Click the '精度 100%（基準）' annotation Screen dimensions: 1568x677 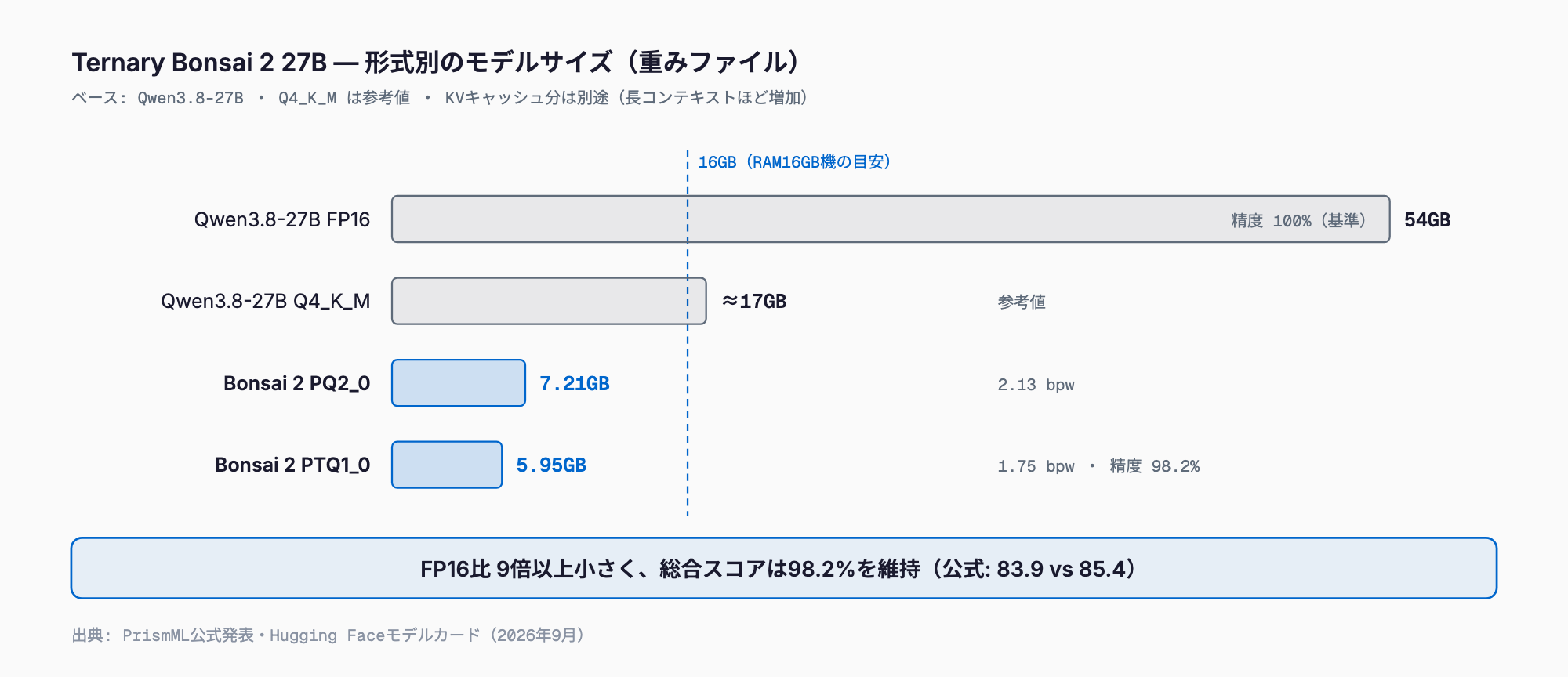click(x=1300, y=221)
